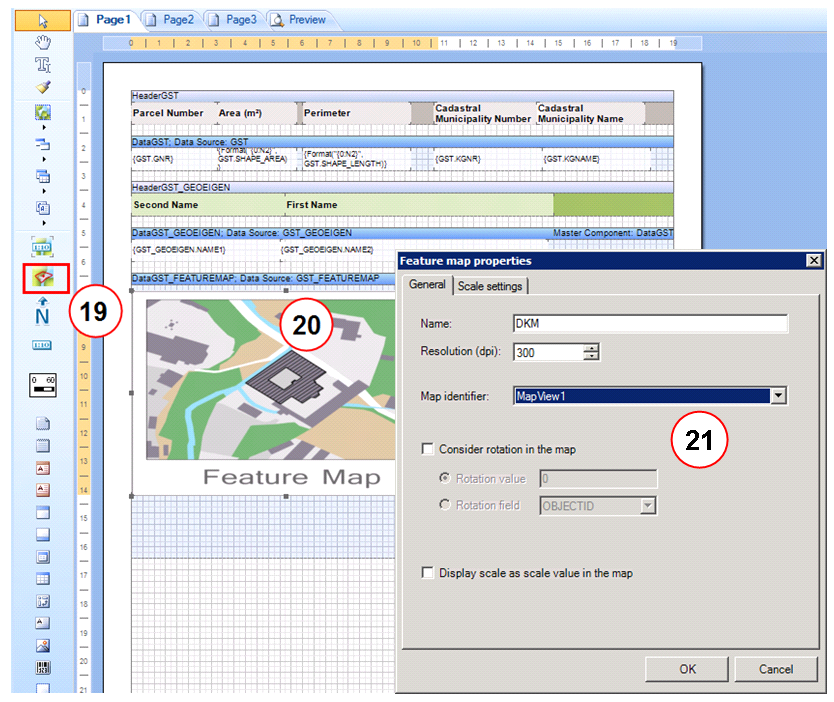The width and height of the screenshot is (834, 702).
Task: Confirm with the OK button
Action: pyautogui.click(x=686, y=669)
